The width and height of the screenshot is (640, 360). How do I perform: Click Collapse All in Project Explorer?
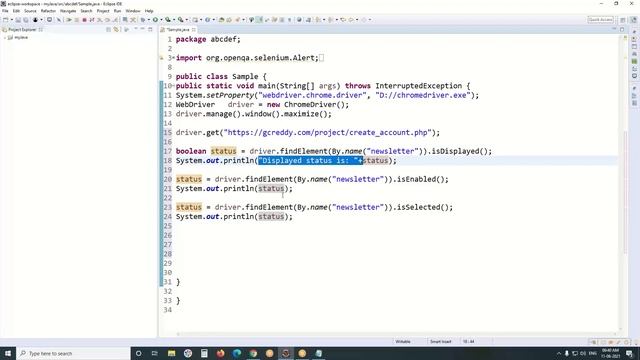(x=109, y=29)
